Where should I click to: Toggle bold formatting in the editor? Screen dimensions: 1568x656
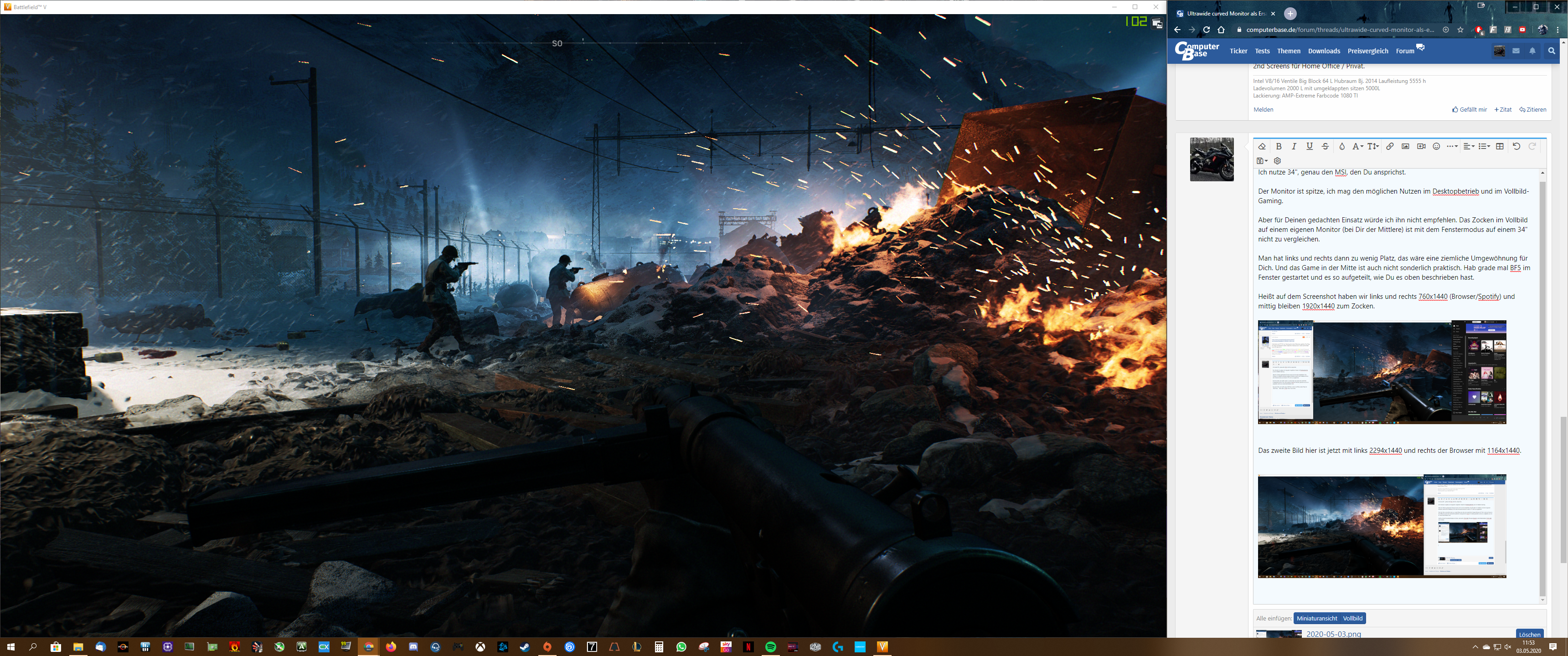click(x=1279, y=146)
